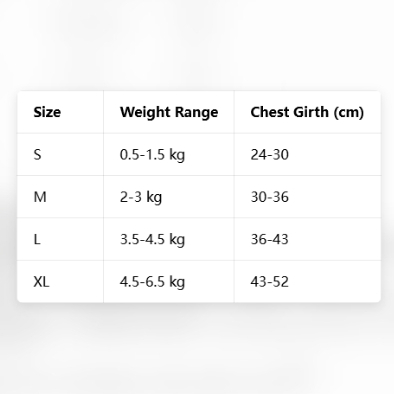The image size is (394, 394).
Task: Click the word Range in header
Action: tap(197, 113)
